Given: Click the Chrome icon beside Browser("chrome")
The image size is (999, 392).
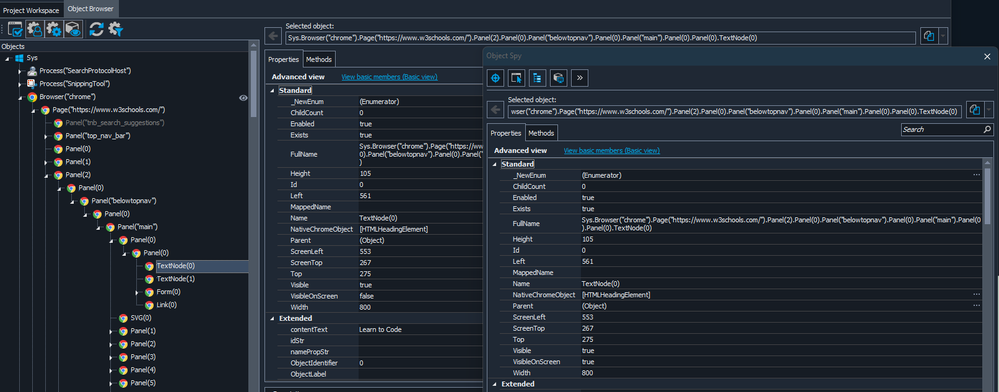Looking at the screenshot, I should tap(32, 97).
